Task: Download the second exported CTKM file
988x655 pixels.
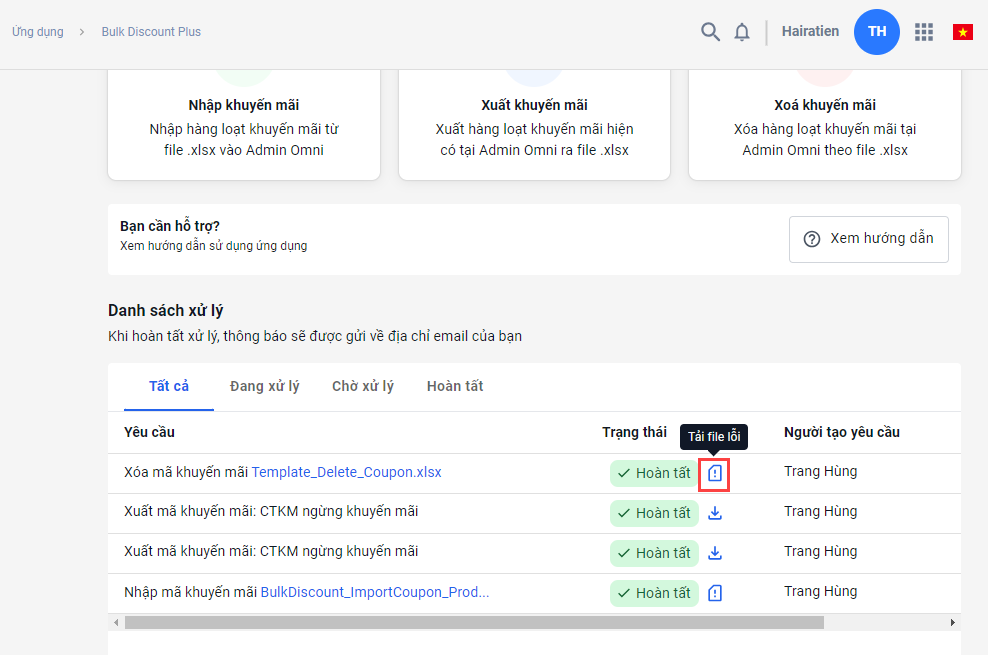Action: click(715, 553)
